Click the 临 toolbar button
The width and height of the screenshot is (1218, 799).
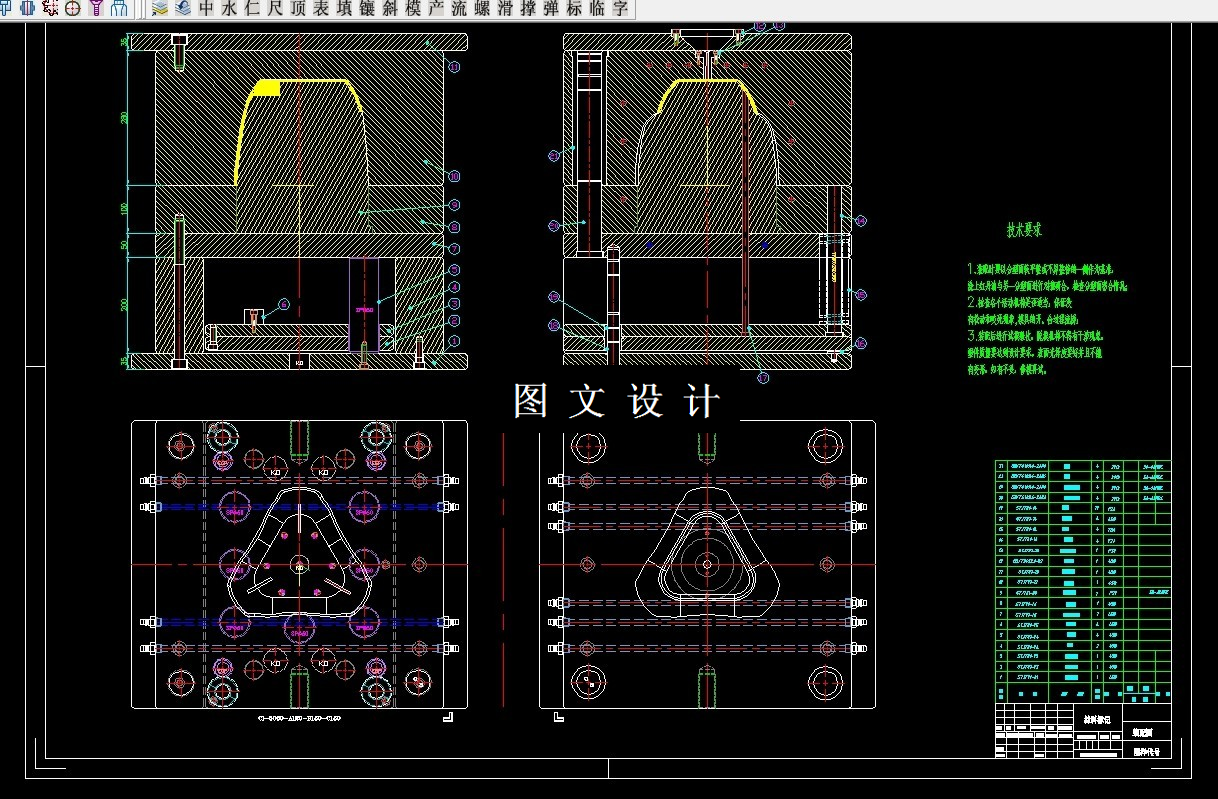pos(597,8)
